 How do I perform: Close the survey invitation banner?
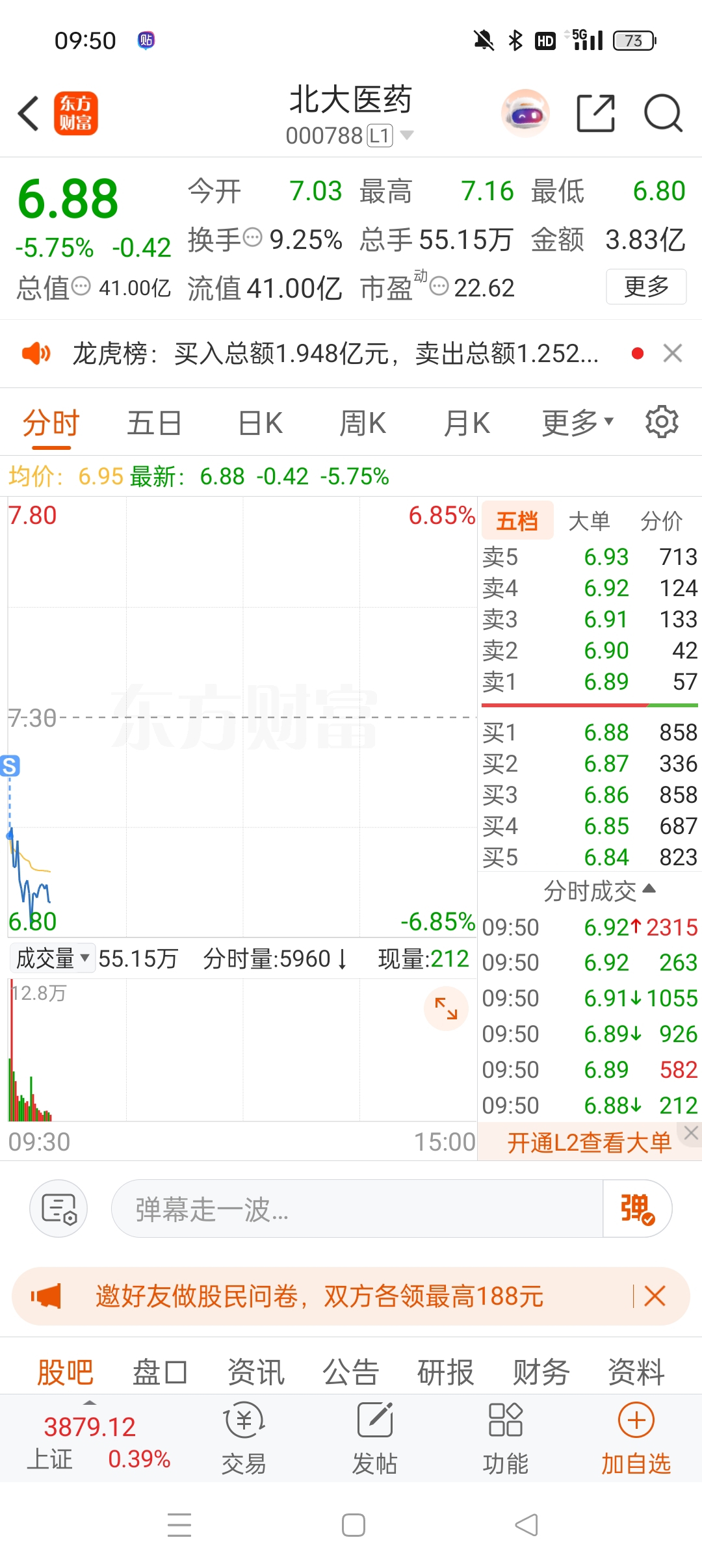point(655,1296)
